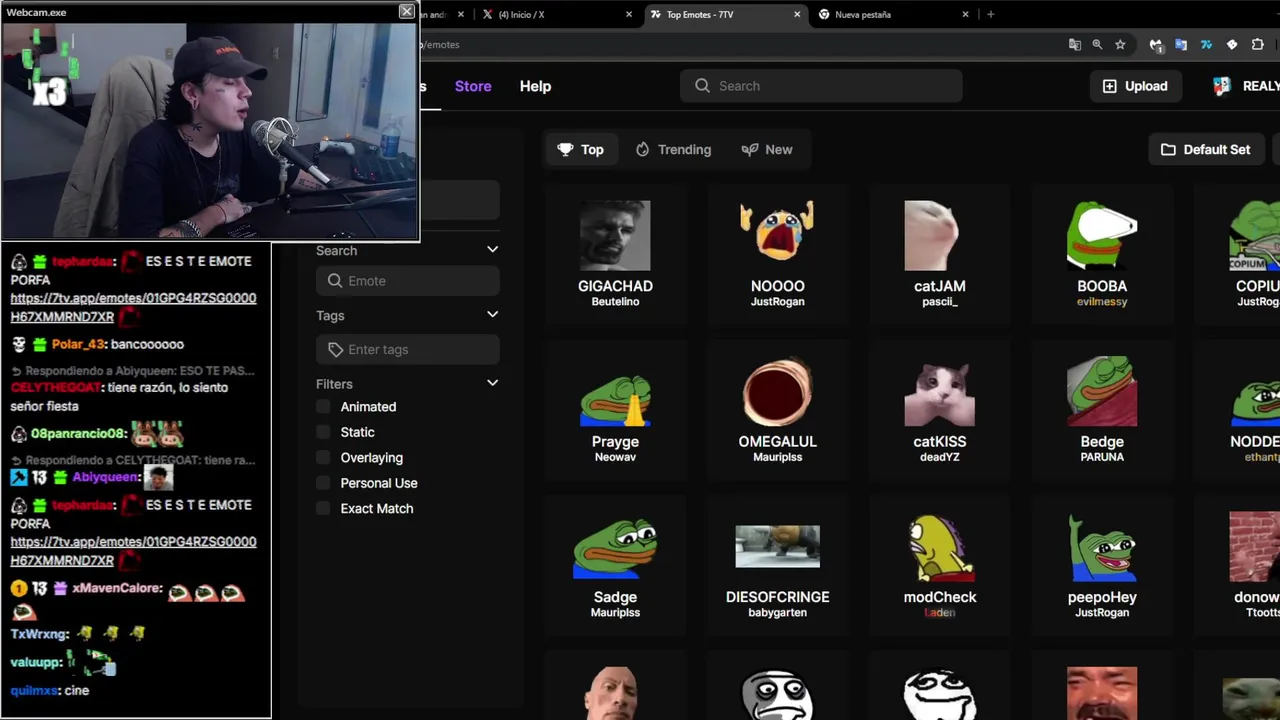Focus the 7TV top Search field
The width and height of the screenshot is (1280, 720).
(821, 86)
